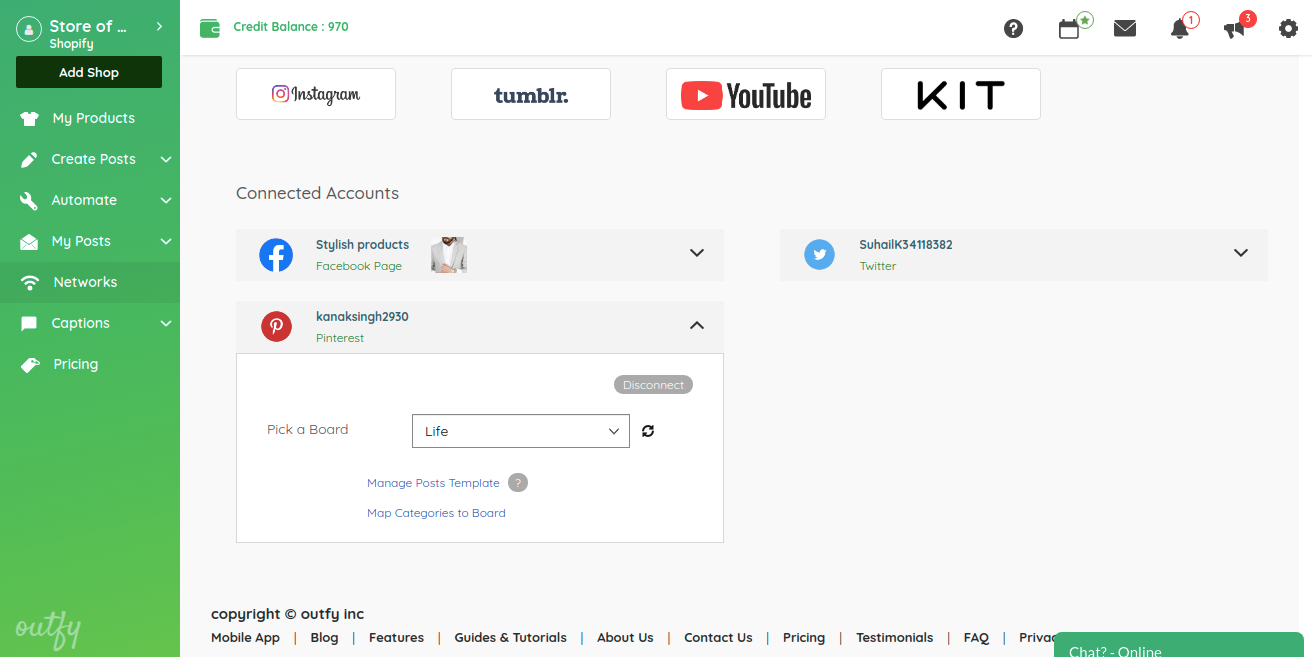Screen dimensions: 1314x657
Task: Click the Credit Balance : 970 text
Action: 291,27
